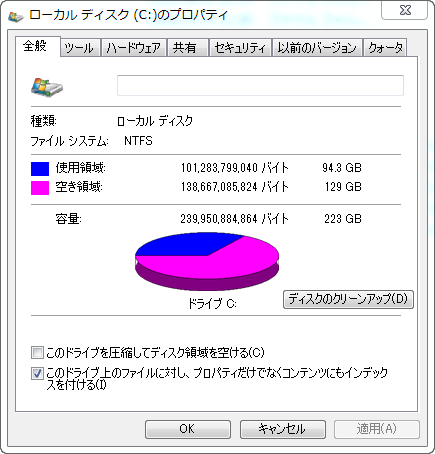Uncheck the file content indexing checkbox
This screenshot has height=454, width=435.
tap(37, 374)
